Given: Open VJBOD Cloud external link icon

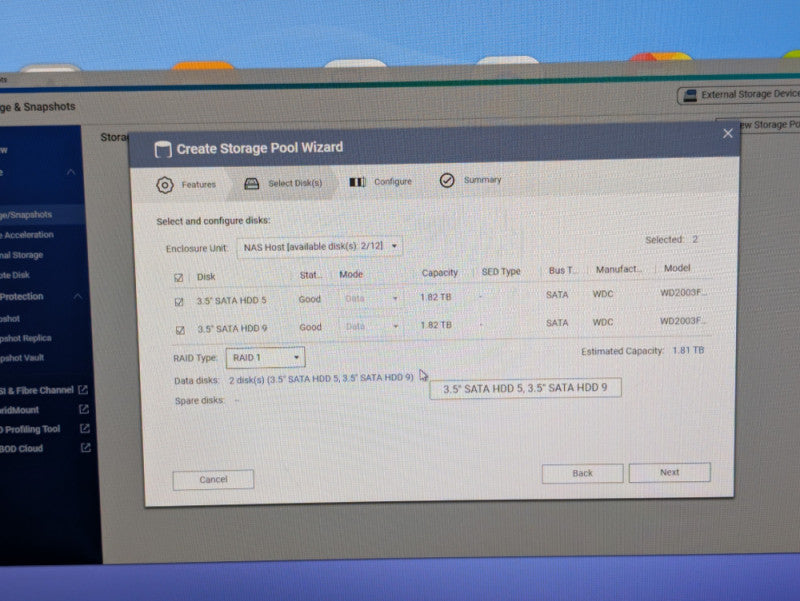Looking at the screenshot, I should pos(86,447).
